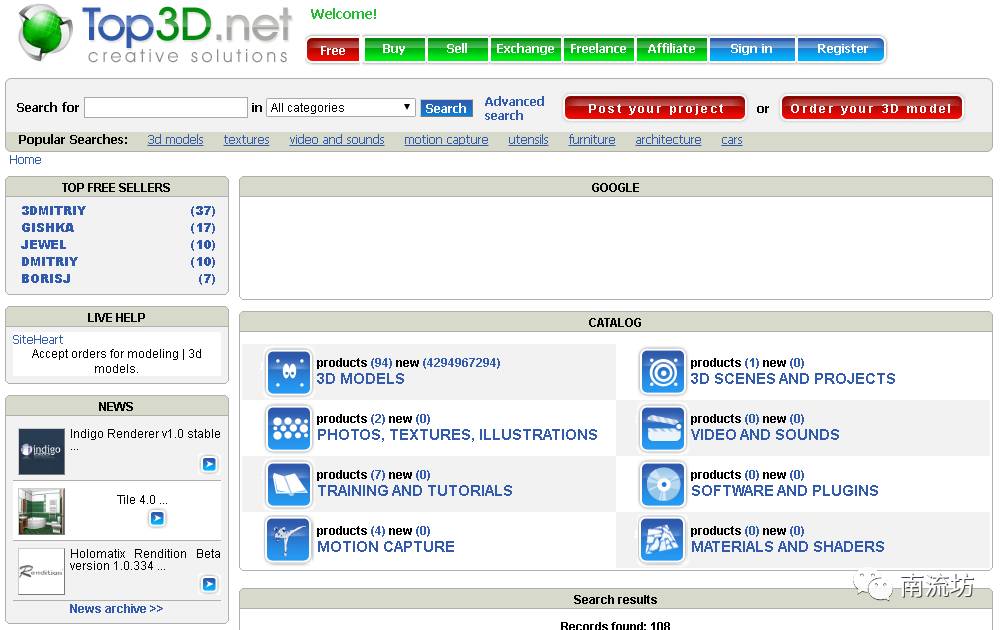The width and height of the screenshot is (1007, 630).
Task: Open the Tile 4.0 news thumbnail
Action: pyautogui.click(x=41, y=512)
